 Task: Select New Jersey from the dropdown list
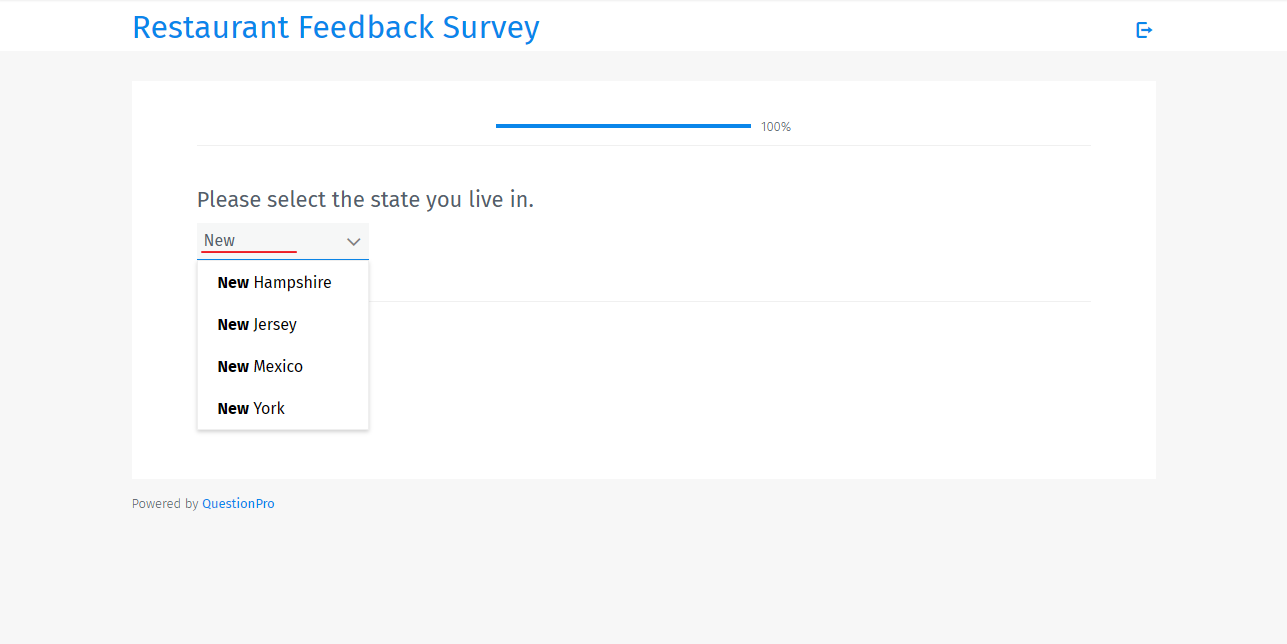coord(257,324)
